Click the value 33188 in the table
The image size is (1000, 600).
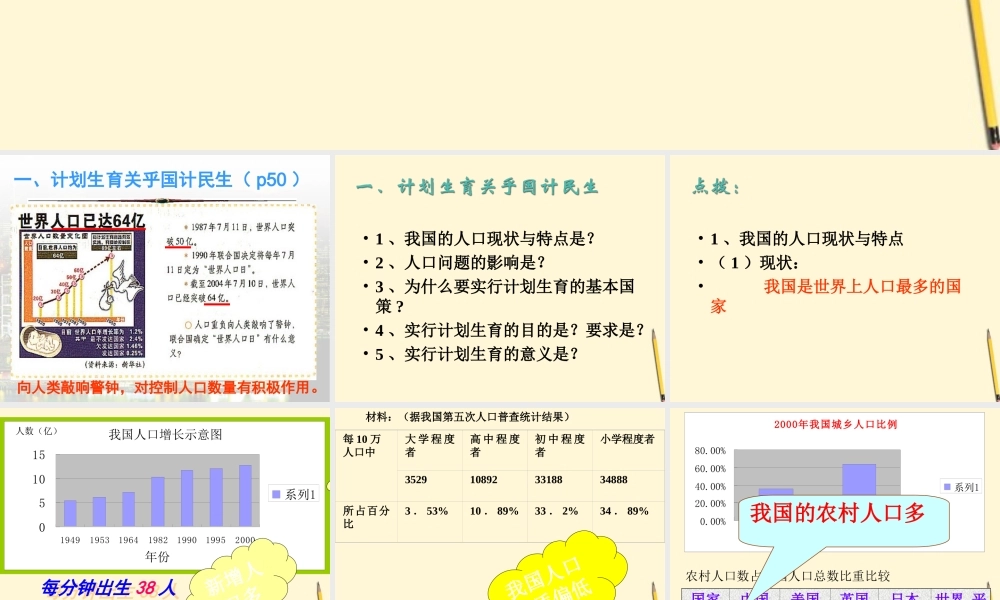pyautogui.click(x=548, y=480)
